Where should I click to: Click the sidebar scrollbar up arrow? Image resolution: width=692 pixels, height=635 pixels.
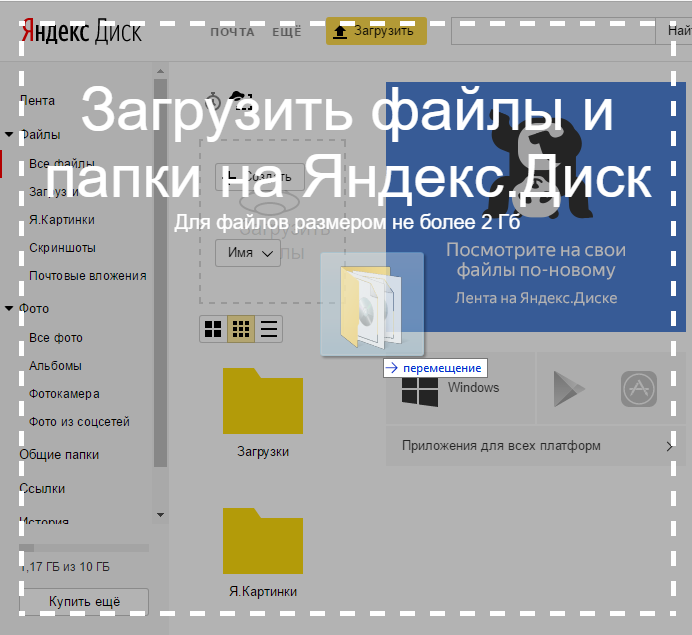(x=160, y=71)
